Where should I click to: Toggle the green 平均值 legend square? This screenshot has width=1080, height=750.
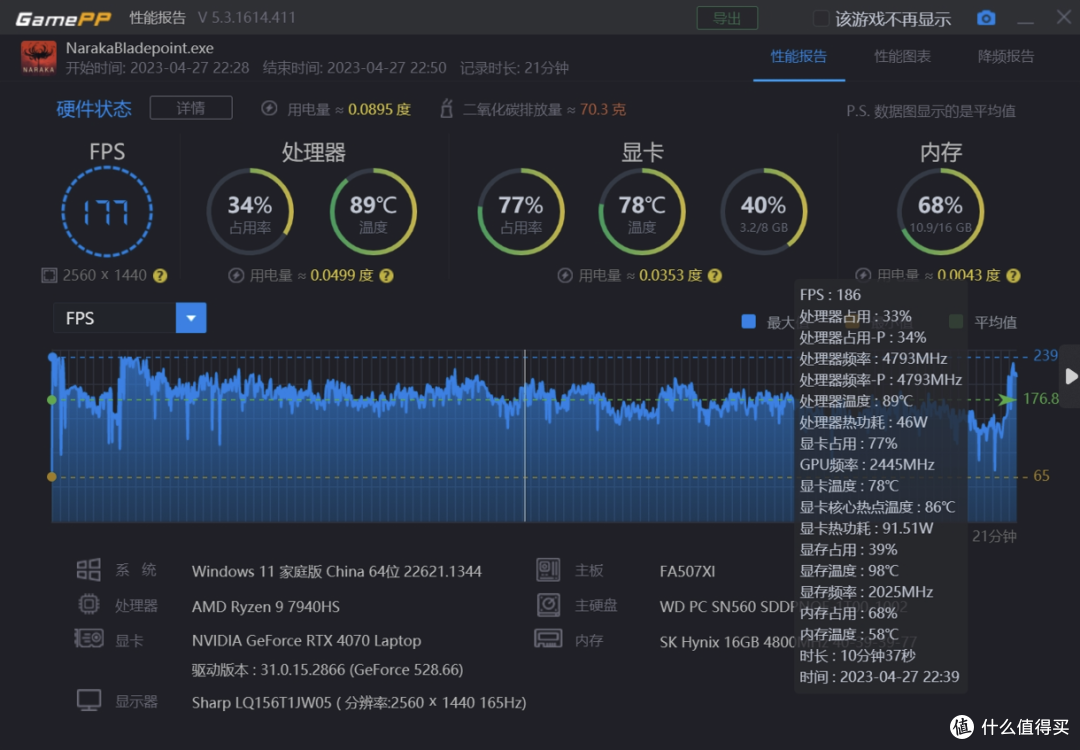pyautogui.click(x=955, y=322)
